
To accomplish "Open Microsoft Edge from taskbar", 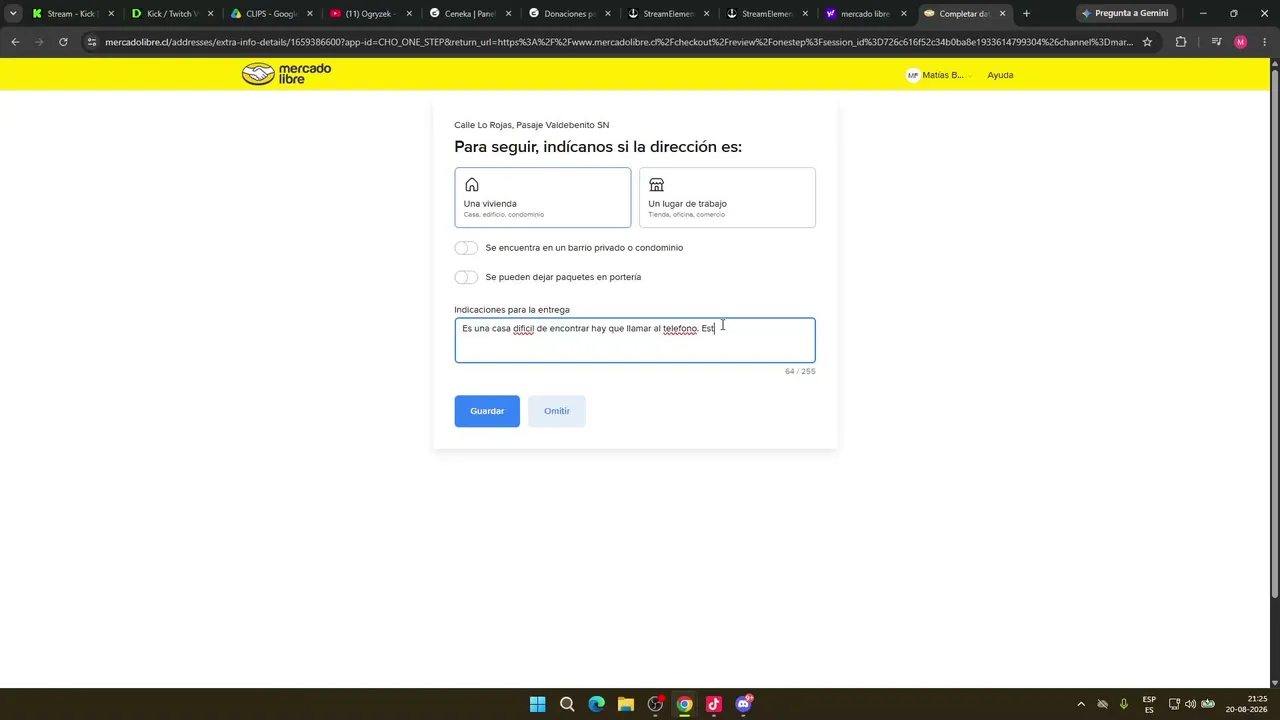I will click(x=596, y=704).
